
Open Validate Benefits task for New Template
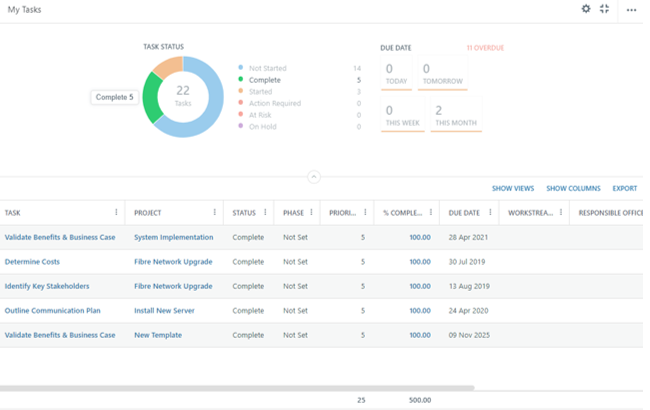[x=60, y=335]
